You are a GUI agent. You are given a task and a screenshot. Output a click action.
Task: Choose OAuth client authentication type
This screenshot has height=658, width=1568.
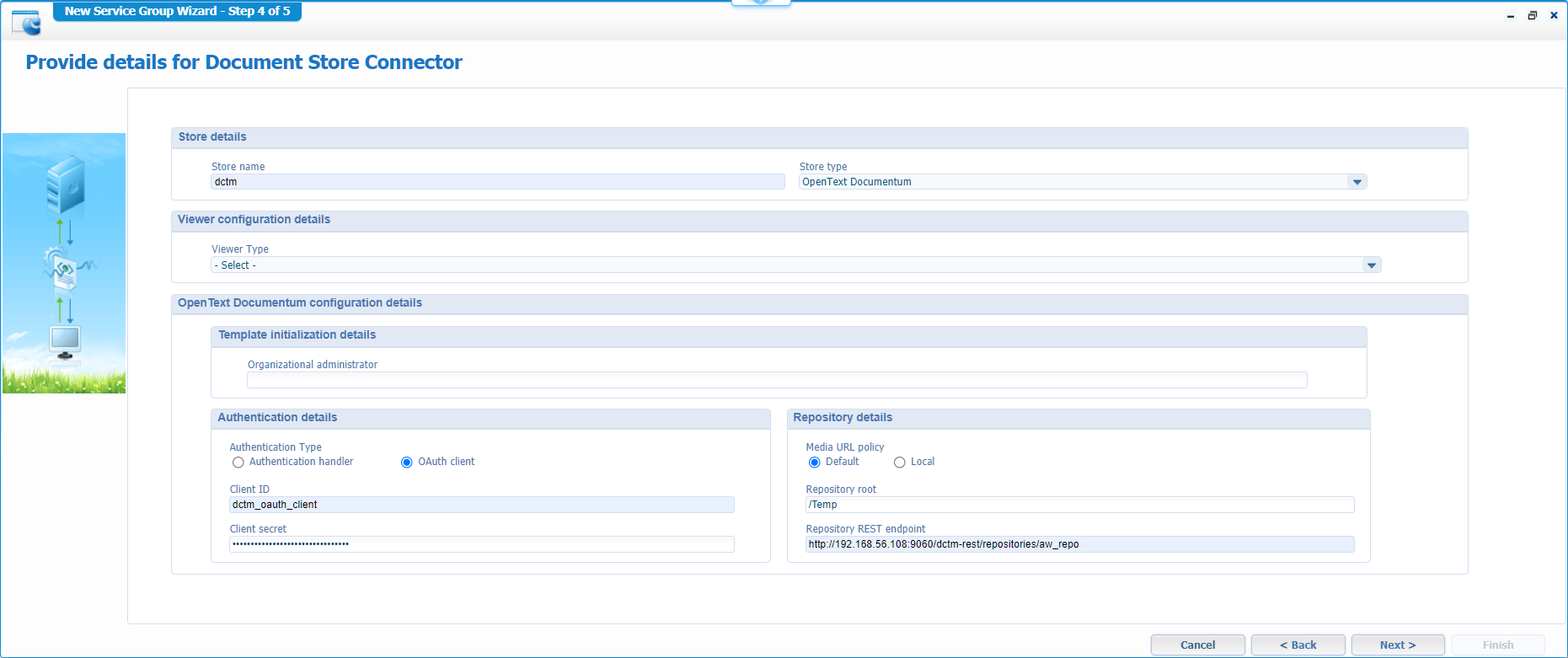pyautogui.click(x=407, y=463)
